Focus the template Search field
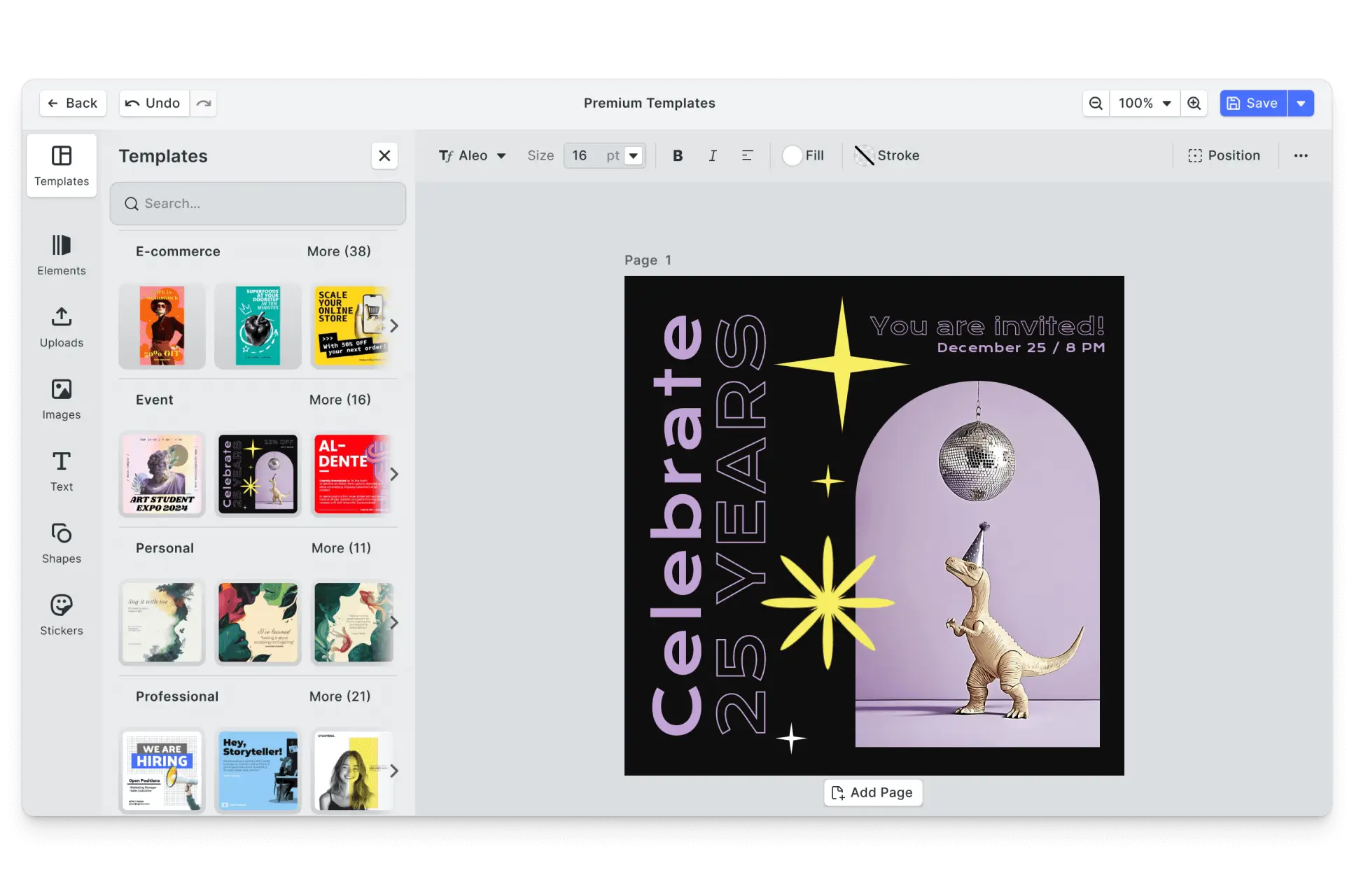The image size is (1354, 896). point(258,204)
